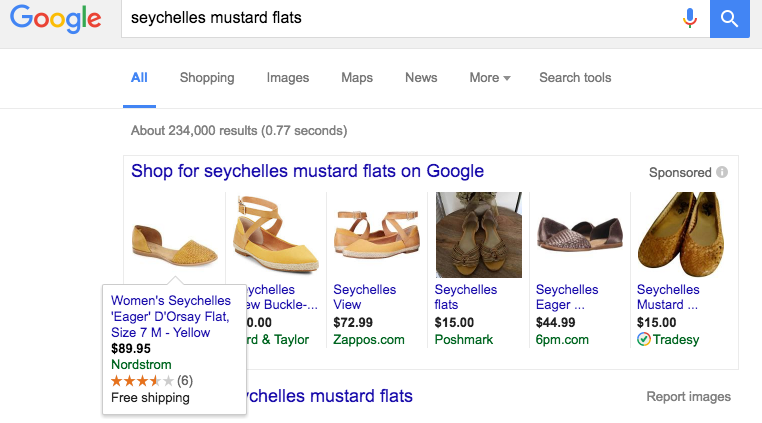Click the Nordstrom store name in tooltip
This screenshot has height=423, width=762.
point(141,365)
